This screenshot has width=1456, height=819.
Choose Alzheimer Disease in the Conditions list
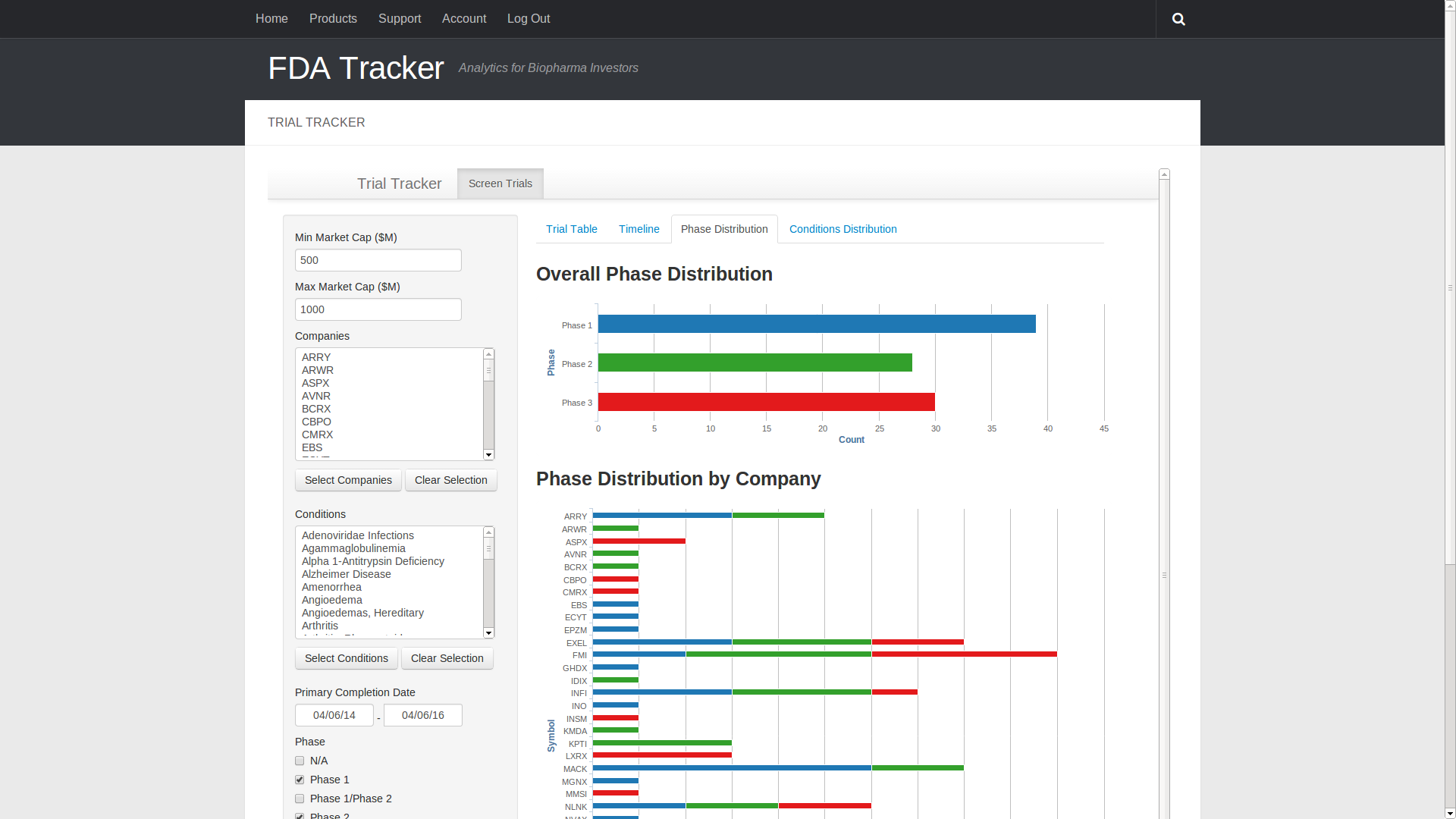pos(346,574)
